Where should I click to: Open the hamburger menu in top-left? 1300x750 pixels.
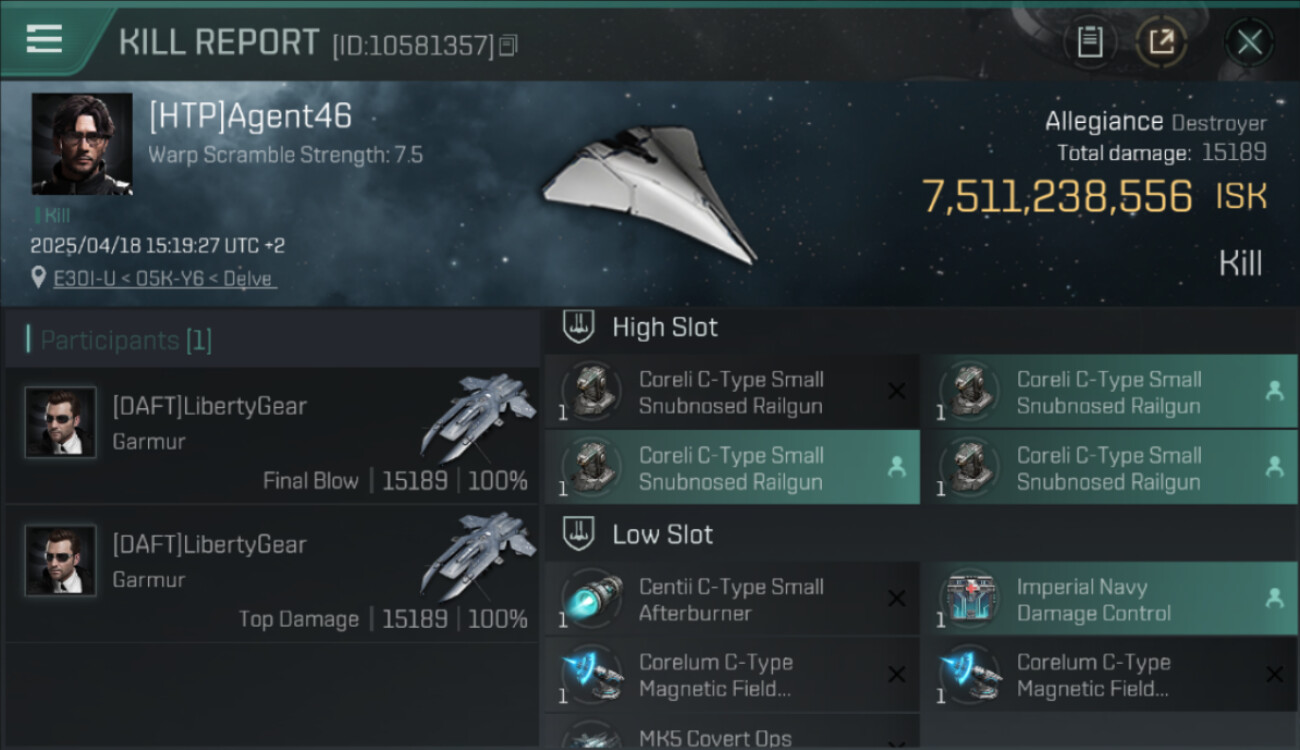click(44, 40)
